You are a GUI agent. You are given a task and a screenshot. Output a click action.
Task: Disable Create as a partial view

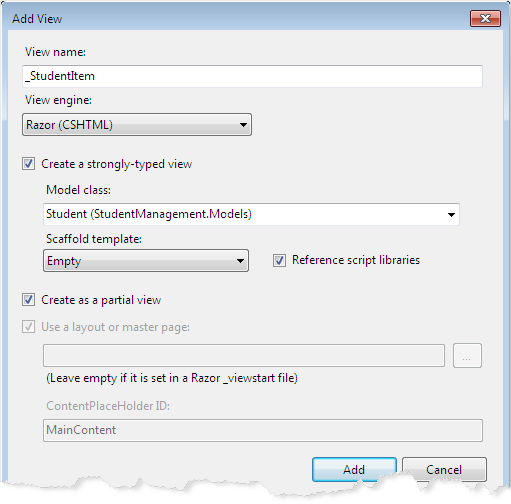[28, 300]
